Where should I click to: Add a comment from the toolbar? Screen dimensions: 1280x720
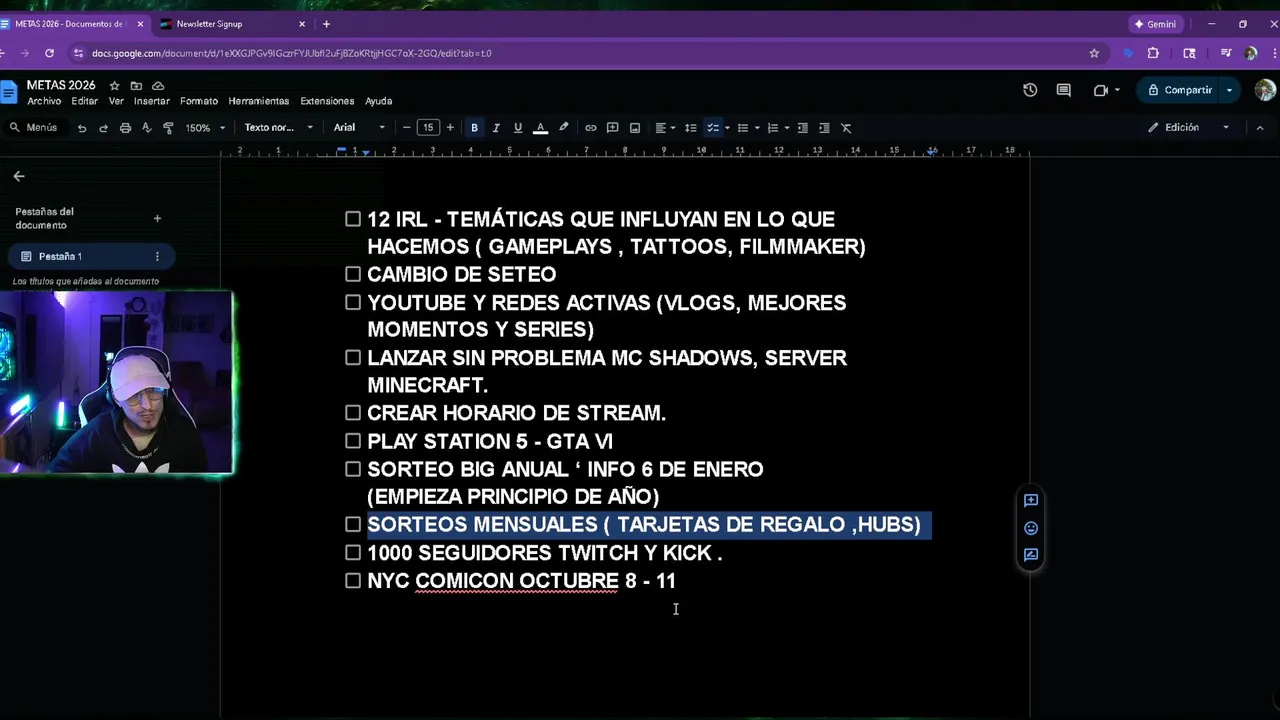[x=612, y=128]
